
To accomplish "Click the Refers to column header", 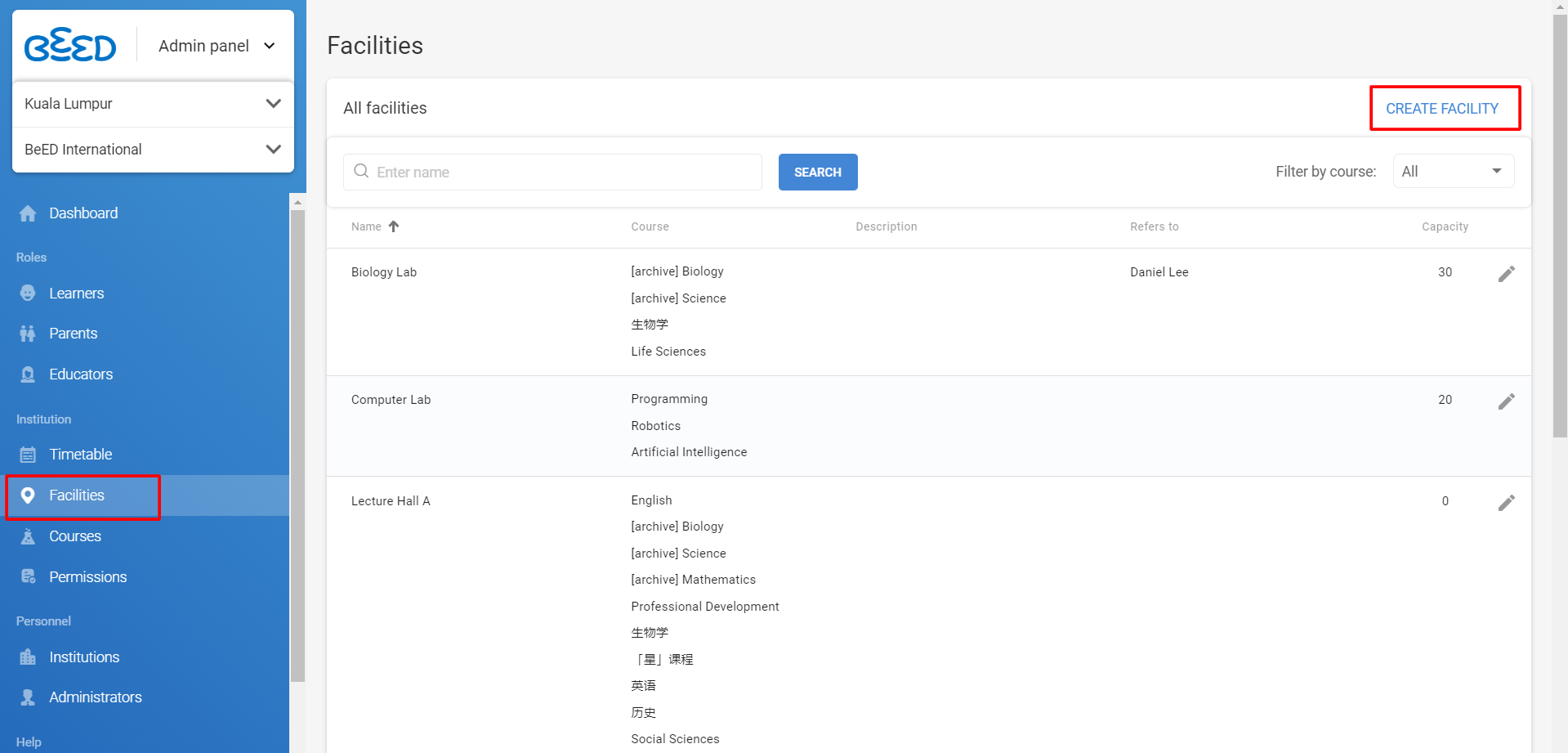I will coord(1155,226).
